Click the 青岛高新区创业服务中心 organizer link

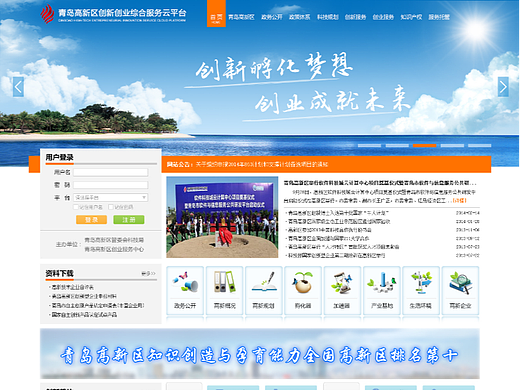click(114, 249)
